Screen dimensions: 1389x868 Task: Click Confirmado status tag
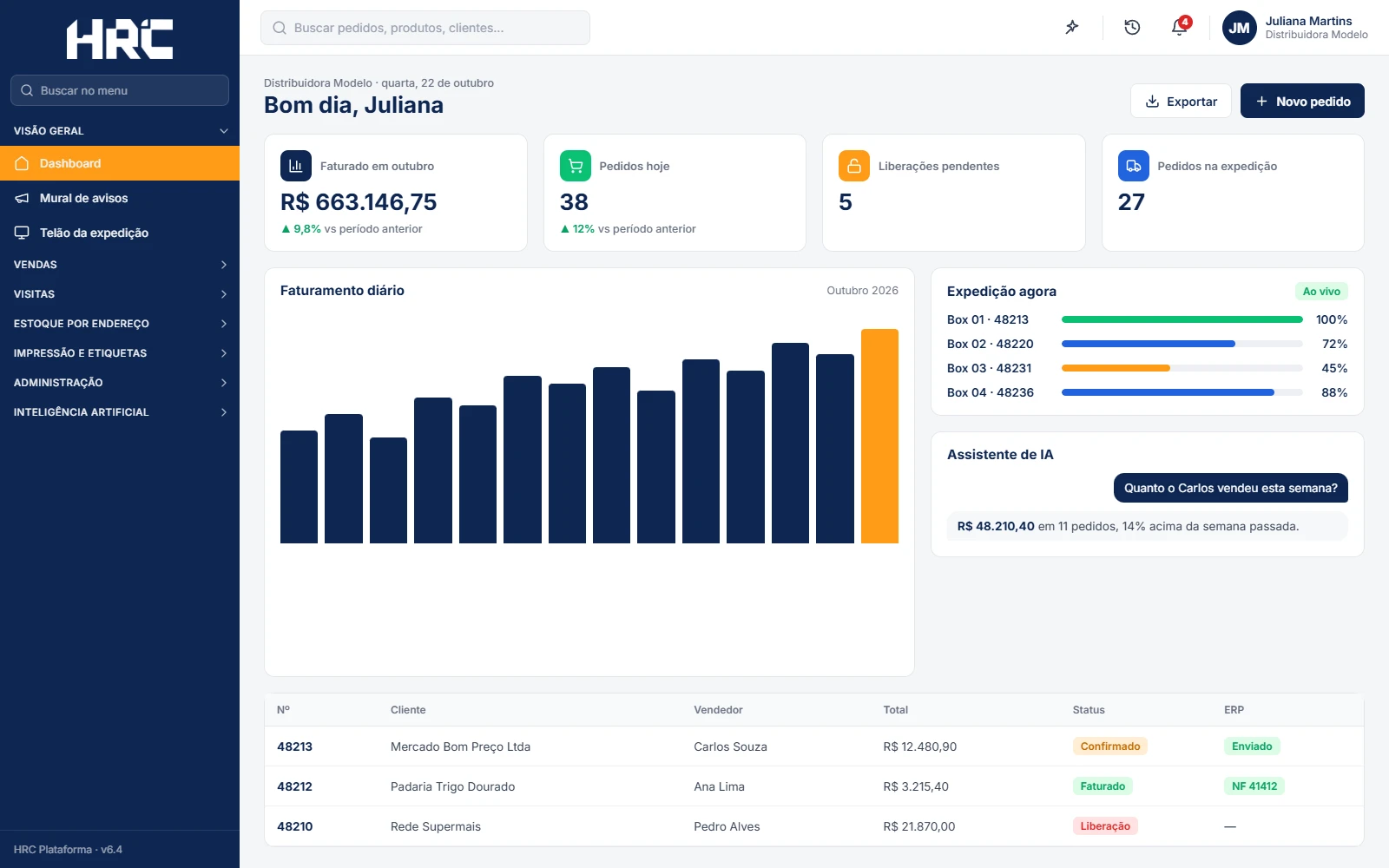1110,746
